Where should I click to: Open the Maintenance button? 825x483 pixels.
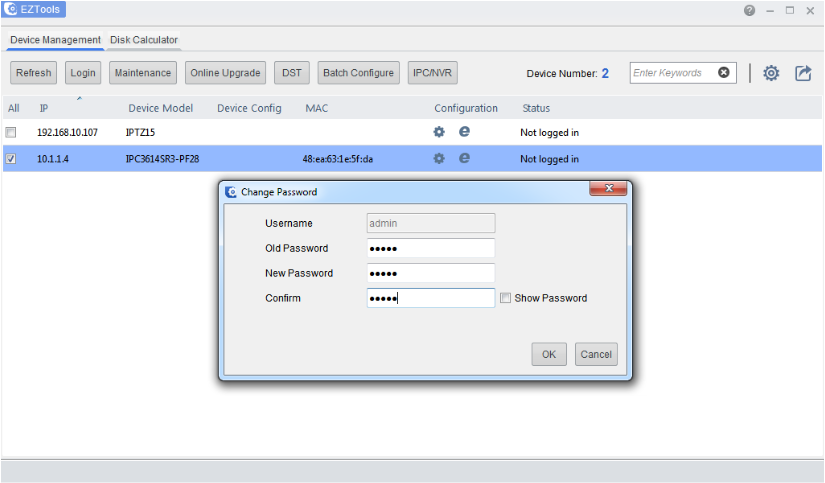tap(143, 73)
